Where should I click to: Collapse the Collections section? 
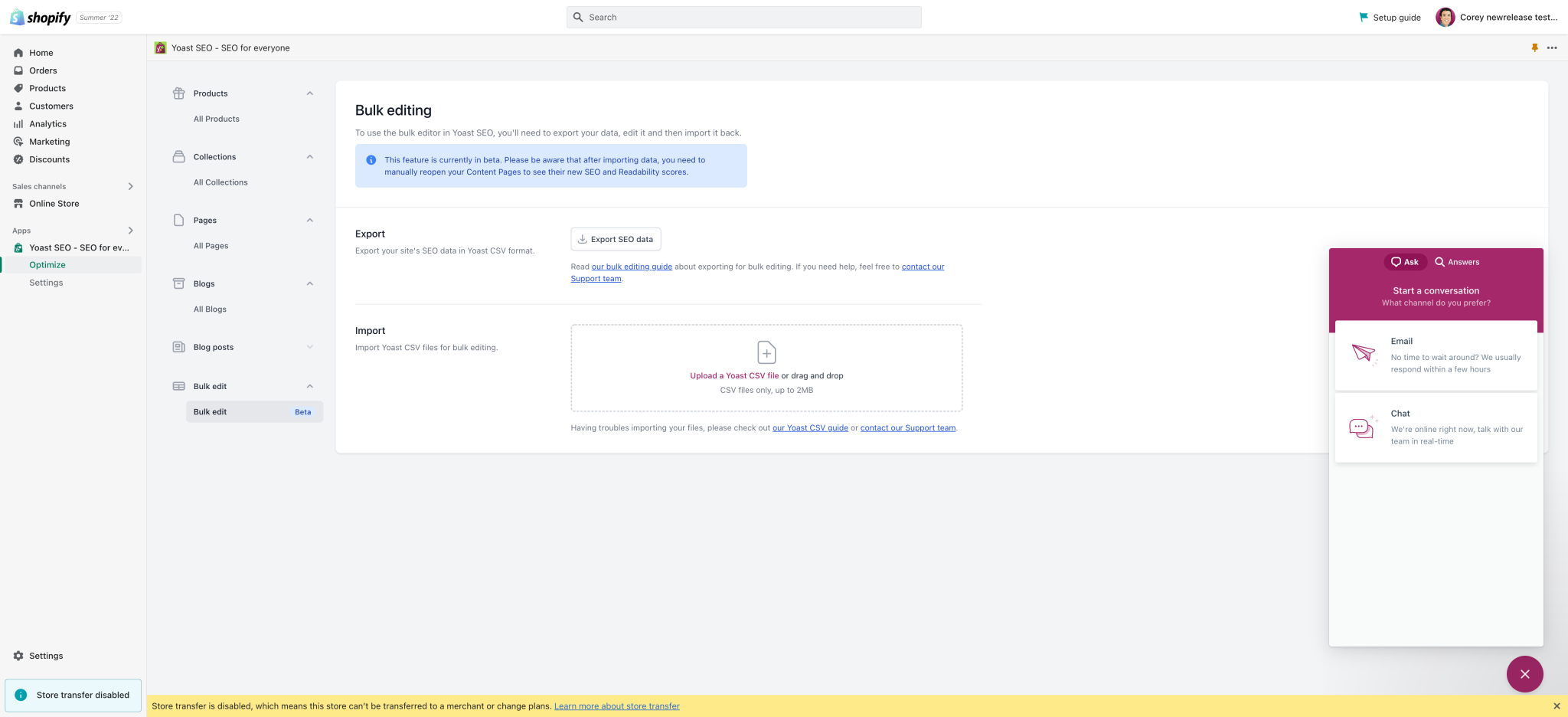(310, 157)
